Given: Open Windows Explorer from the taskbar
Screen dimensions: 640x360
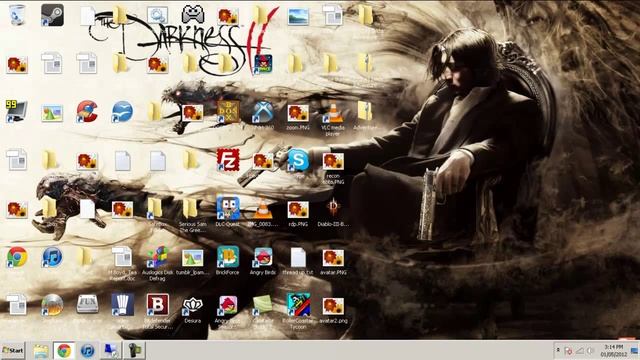Looking at the screenshot, I should (41, 351).
